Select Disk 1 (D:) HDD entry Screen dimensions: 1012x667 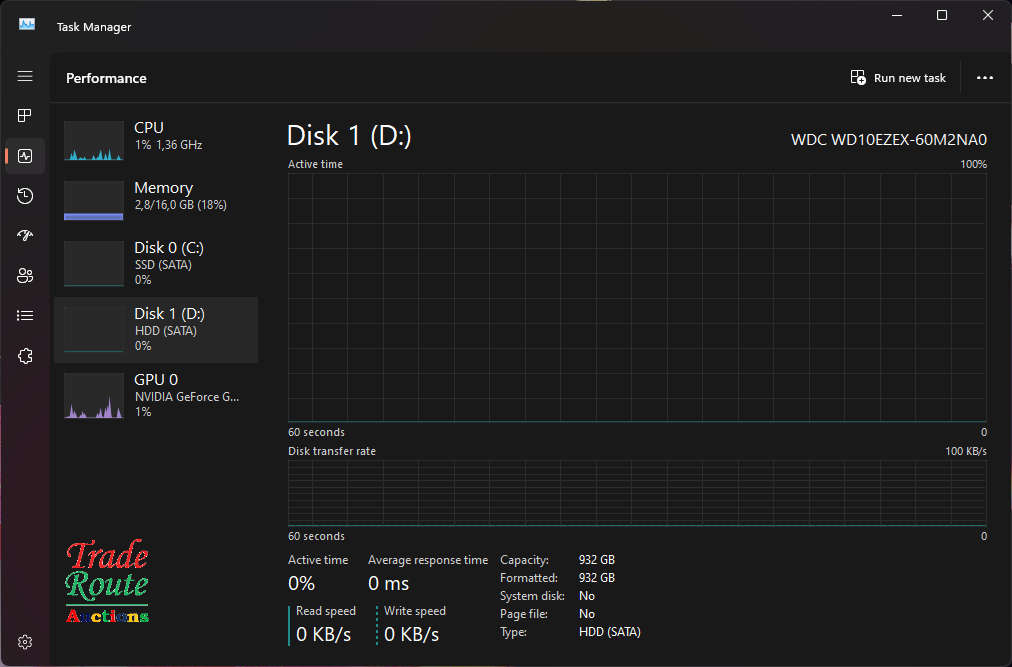point(156,329)
